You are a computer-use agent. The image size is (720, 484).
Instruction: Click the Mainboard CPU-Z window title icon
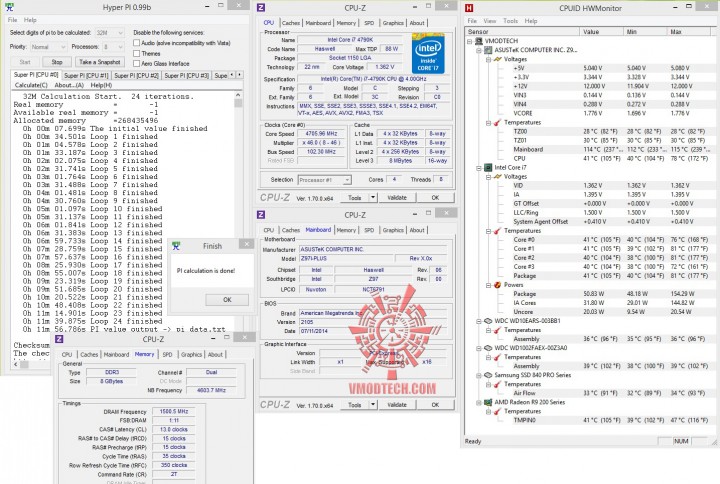point(261,214)
